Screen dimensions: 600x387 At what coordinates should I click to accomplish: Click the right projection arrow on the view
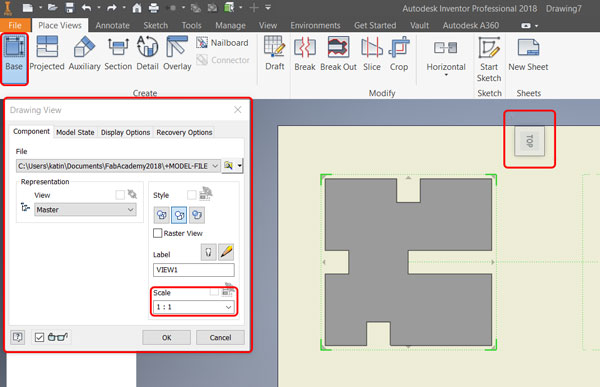(x=493, y=262)
